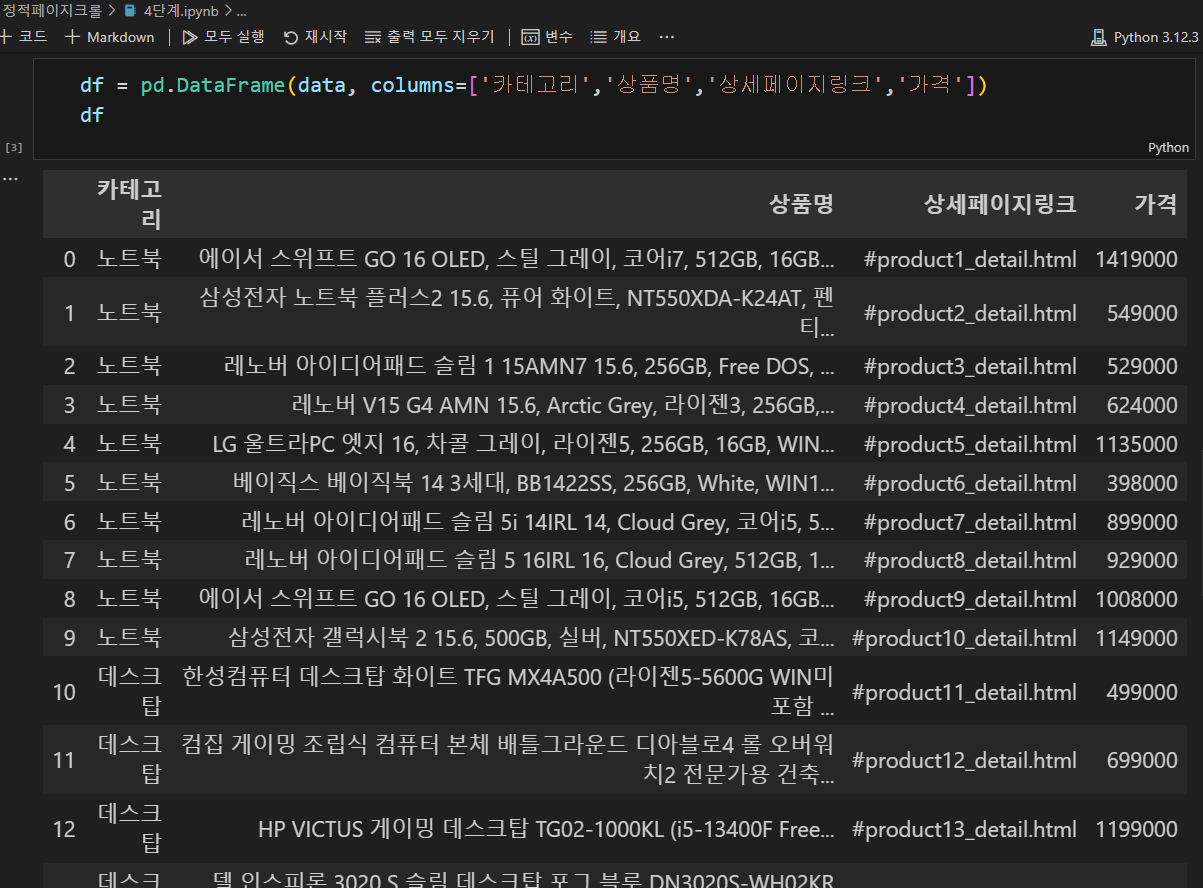The image size is (1203, 888).
Task: Click the price value 549000
Action: click(x=1142, y=313)
